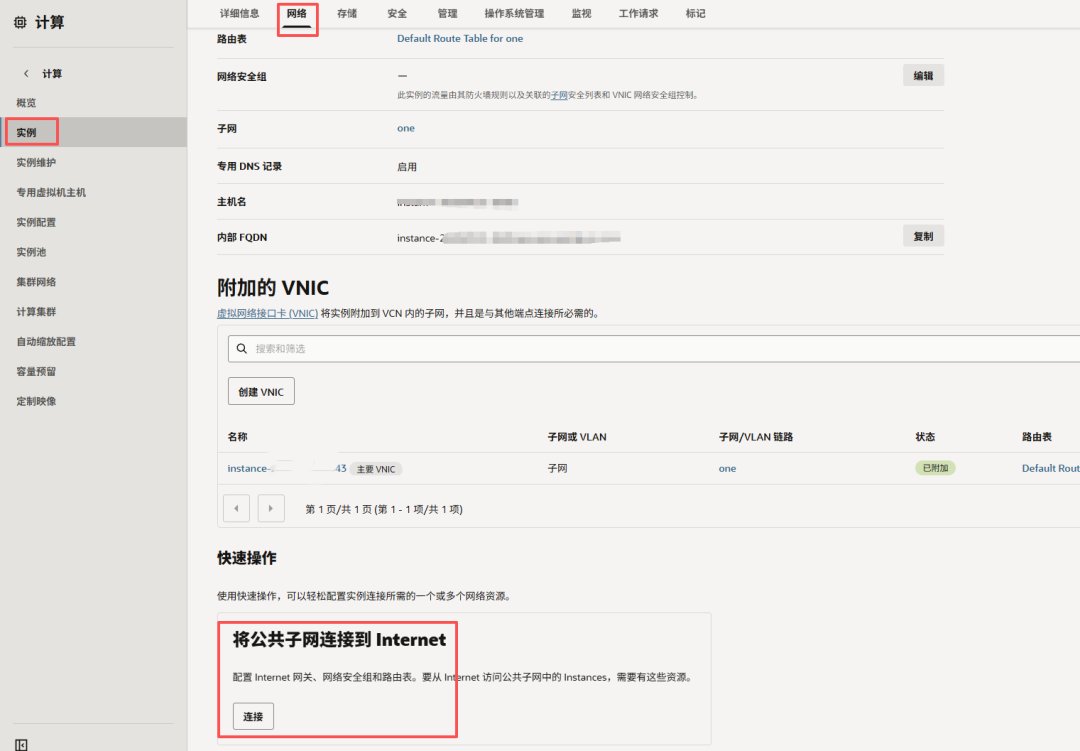Click the 主要 VNIC badge
The width and height of the screenshot is (1080, 751).
[x=376, y=469]
